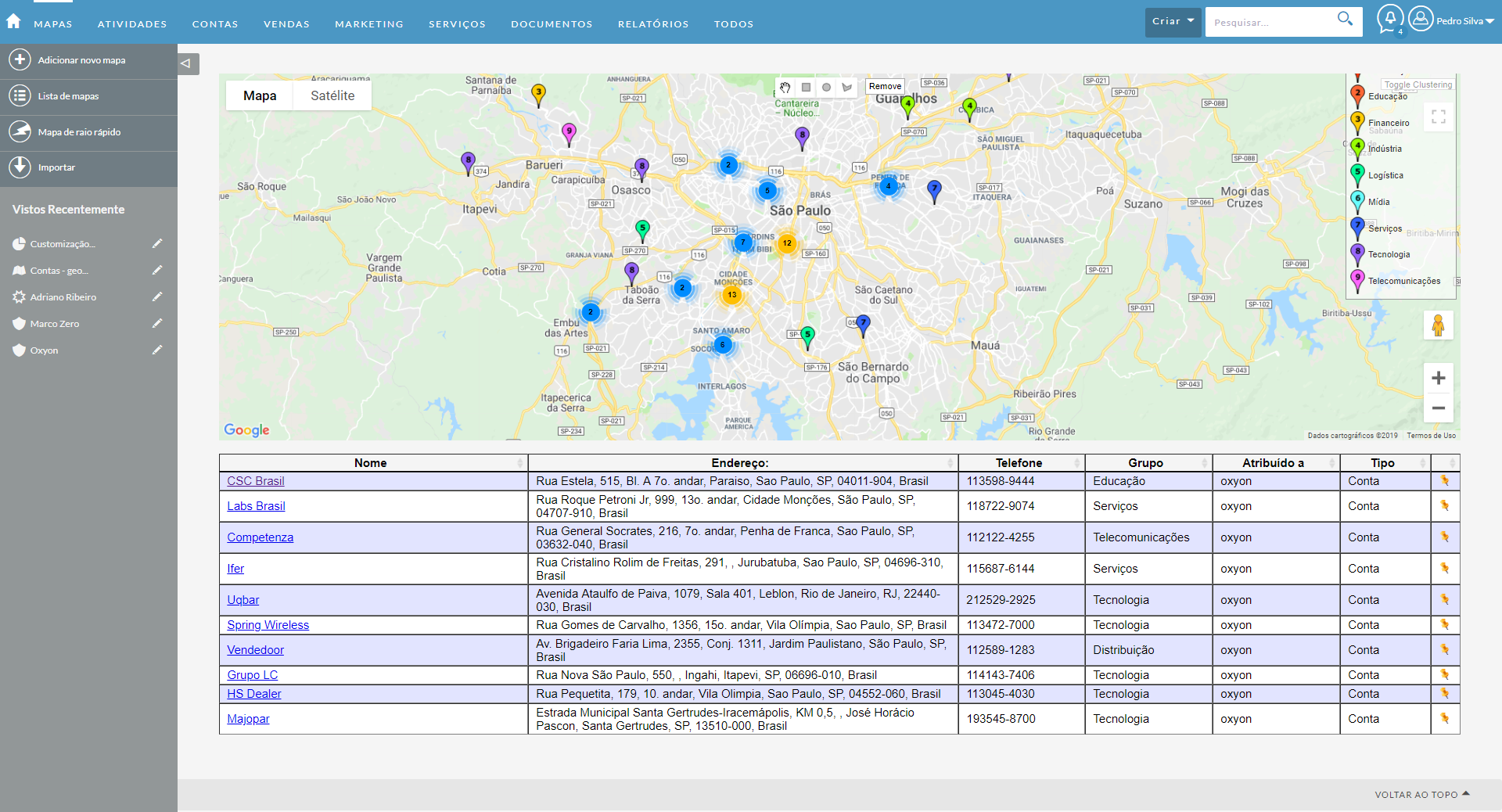The width and height of the screenshot is (1502, 812).
Task: Click the Mapa de raio rápido icon
Action: (20, 131)
